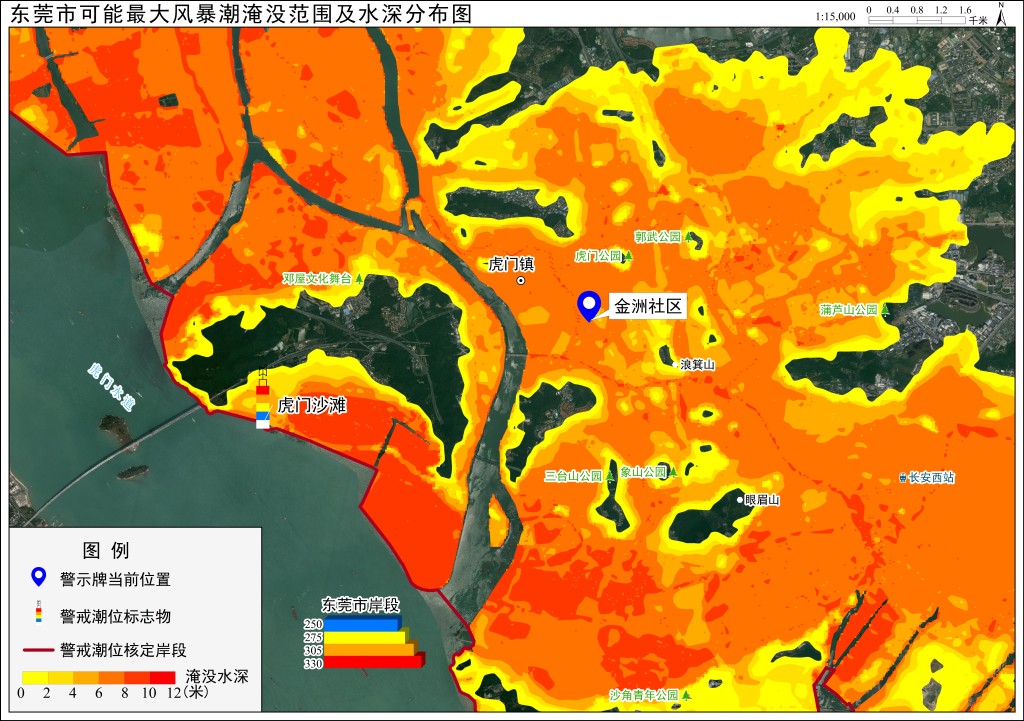Click the 金洲社区 label box
Screen dimensions: 1024x721
tap(648, 306)
